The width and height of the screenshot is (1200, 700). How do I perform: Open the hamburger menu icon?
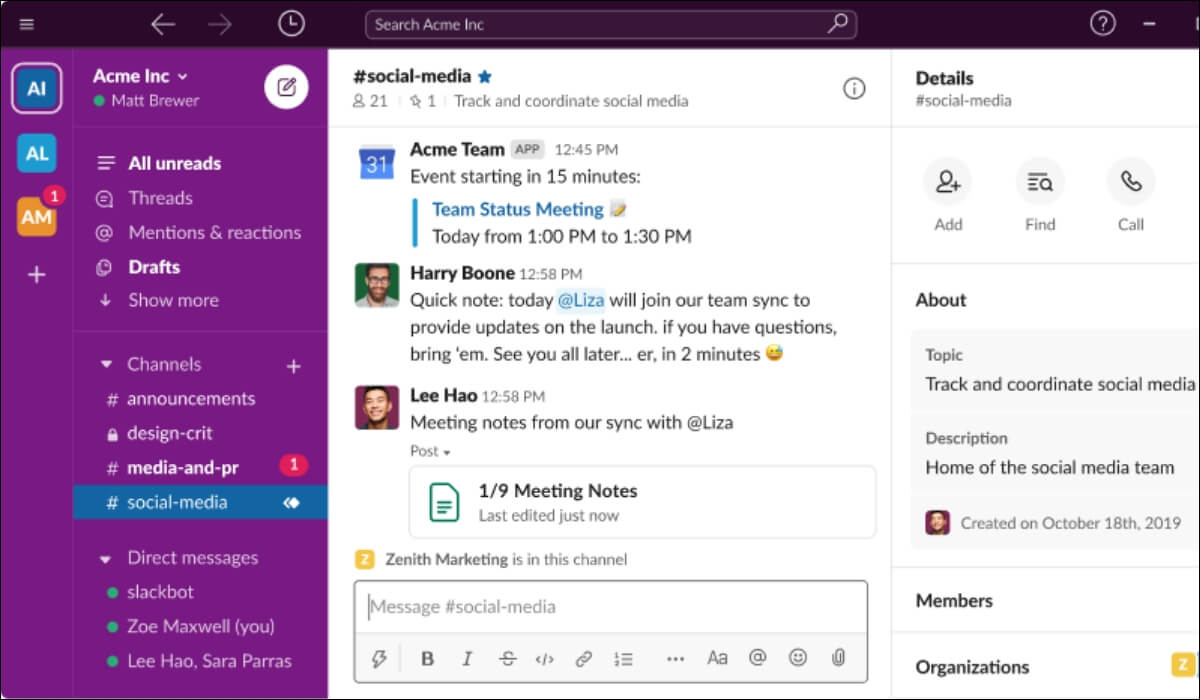pos(27,24)
